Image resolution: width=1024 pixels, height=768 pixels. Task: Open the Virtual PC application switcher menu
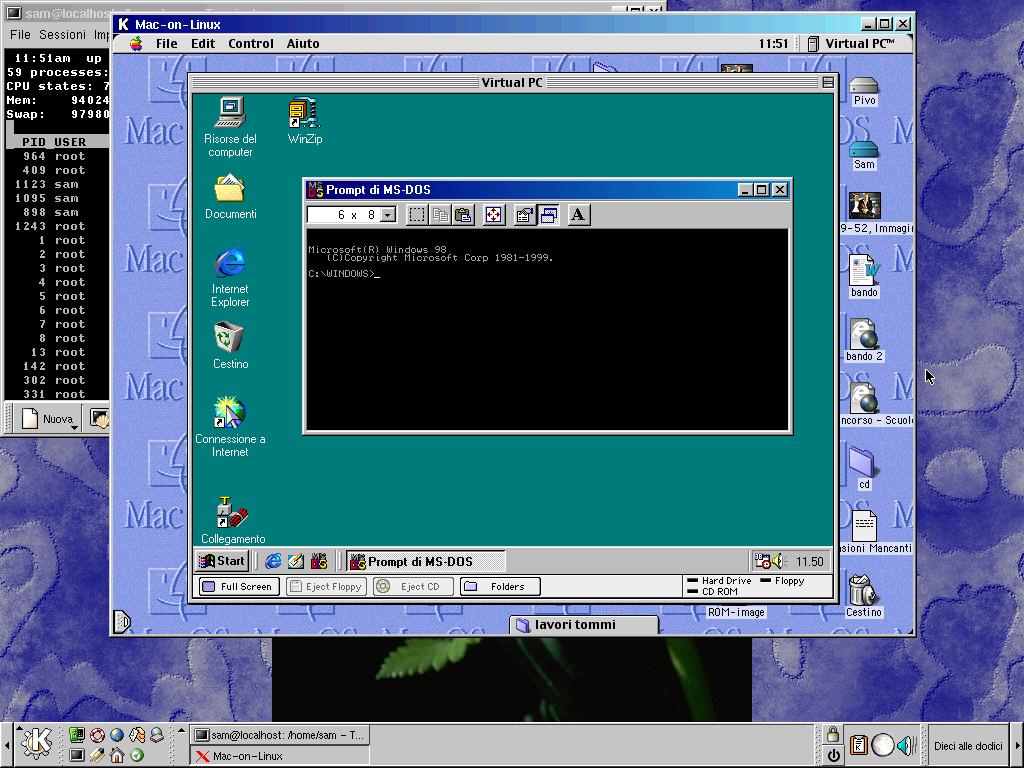(x=852, y=44)
